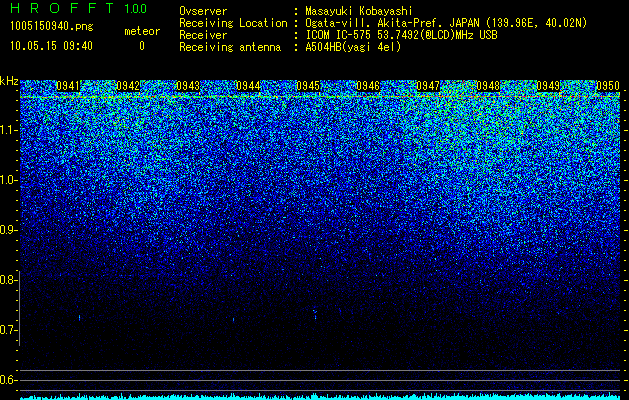Image resolution: width=629 pixels, height=400 pixels.
Task: Click the observer name Masayuki Kobayashi
Action: coord(358,11)
